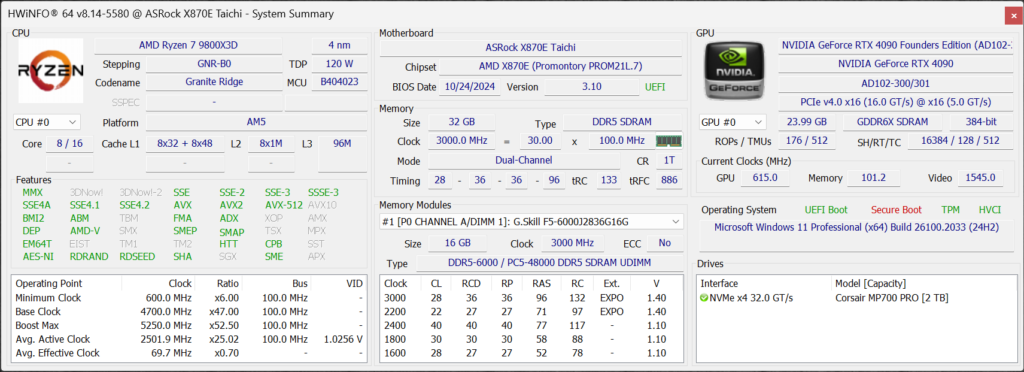Click the 16 GB module size field

point(457,243)
